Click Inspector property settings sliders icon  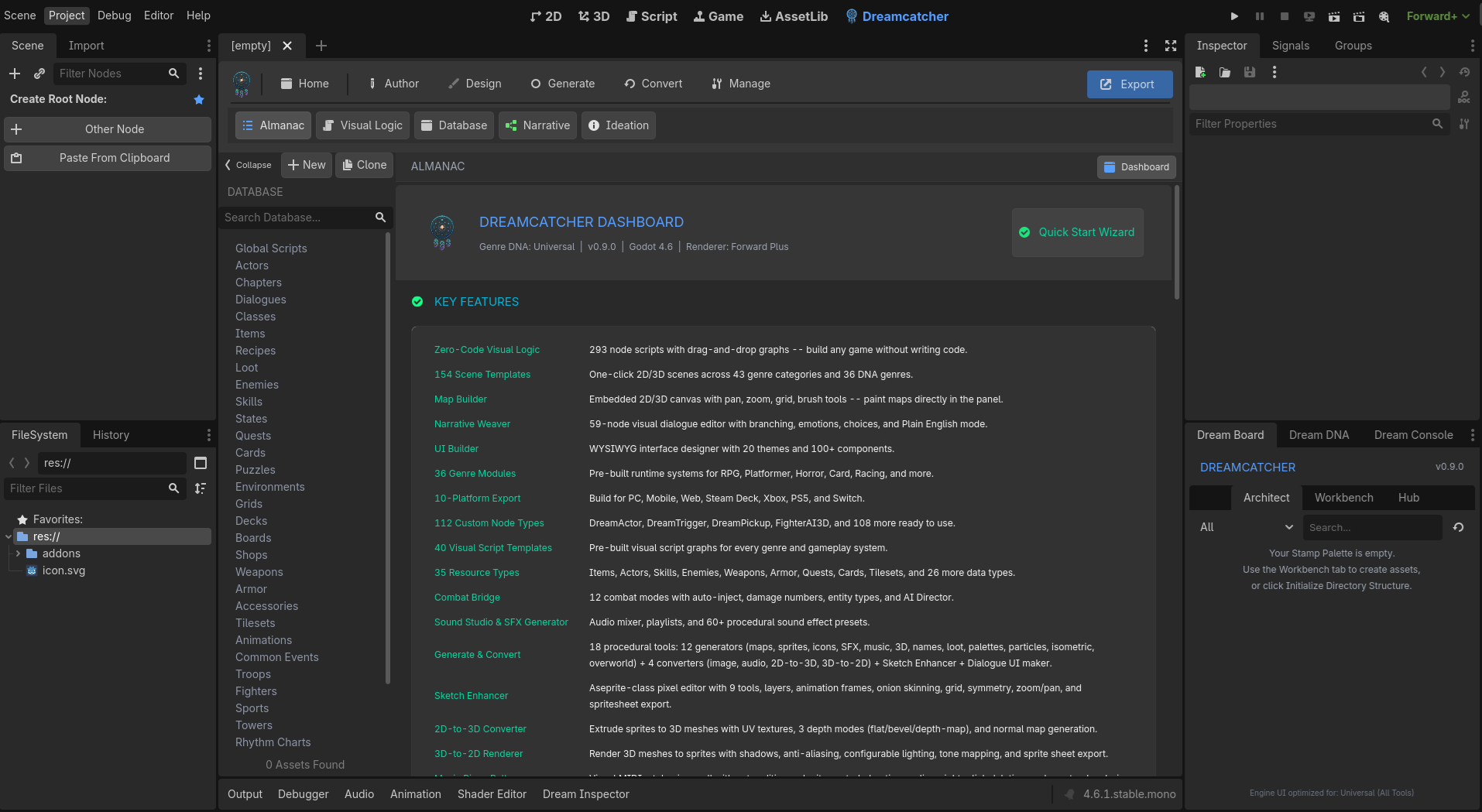click(1464, 124)
